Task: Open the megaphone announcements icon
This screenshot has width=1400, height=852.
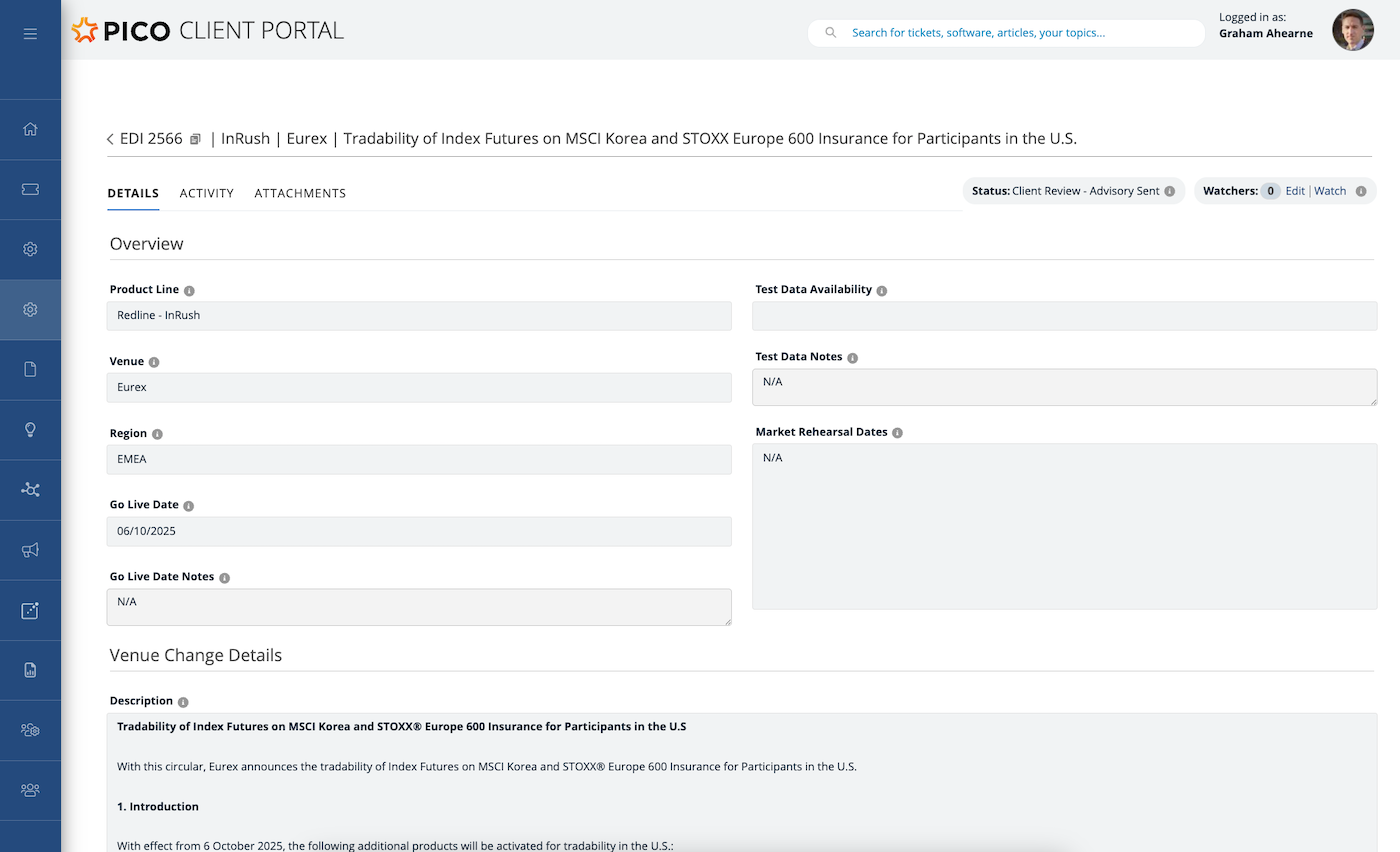Action: click(x=30, y=549)
